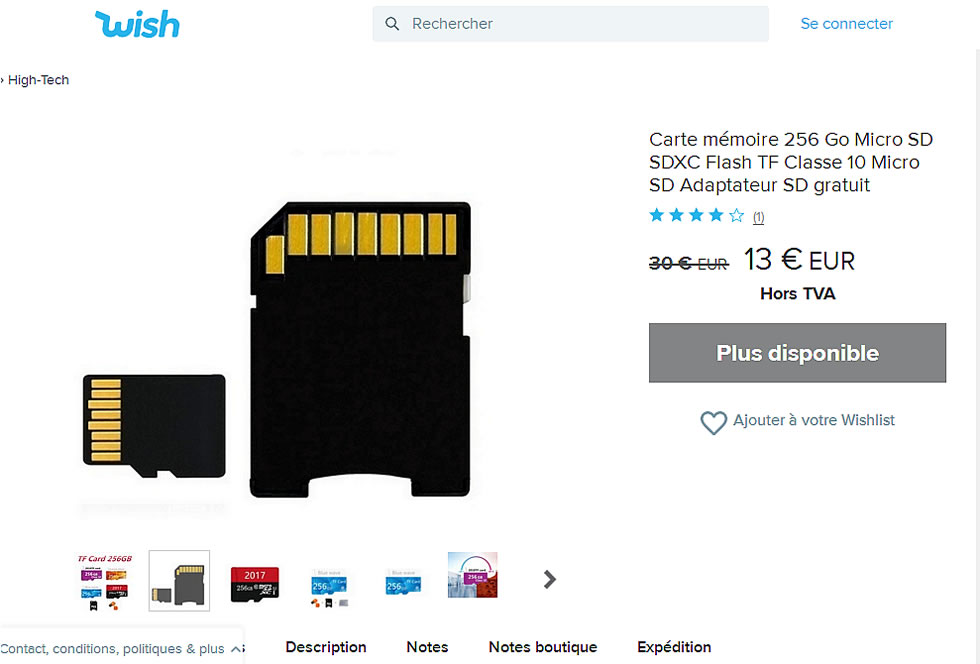The image size is (980, 664).
Task: Click the Plus disponible button
Action: click(797, 353)
